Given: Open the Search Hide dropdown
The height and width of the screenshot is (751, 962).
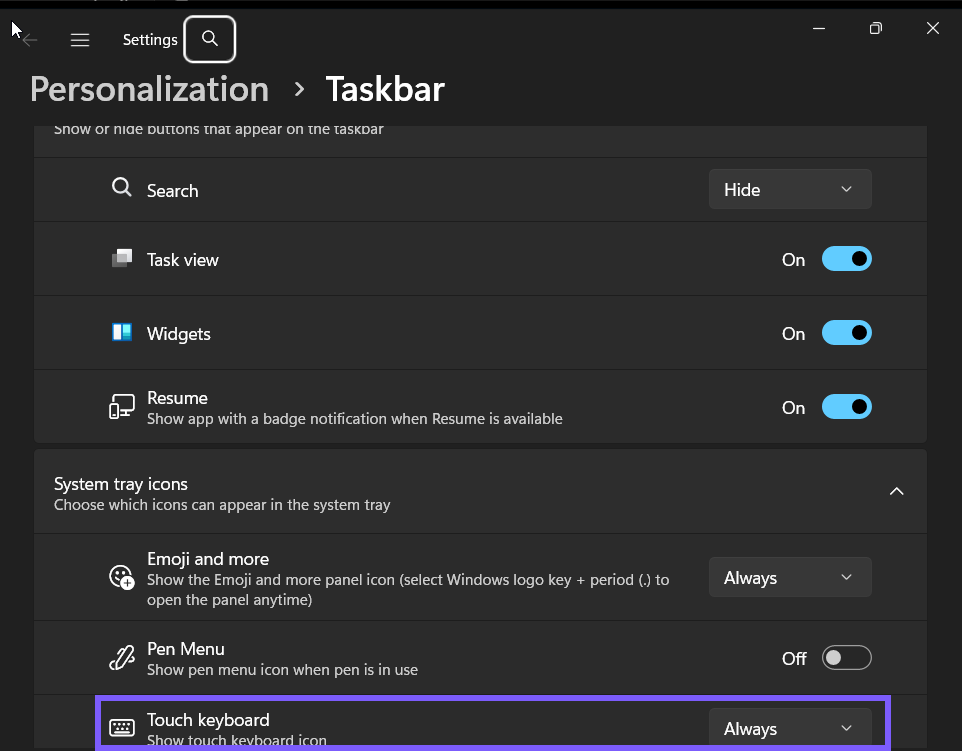Looking at the screenshot, I should point(790,189).
